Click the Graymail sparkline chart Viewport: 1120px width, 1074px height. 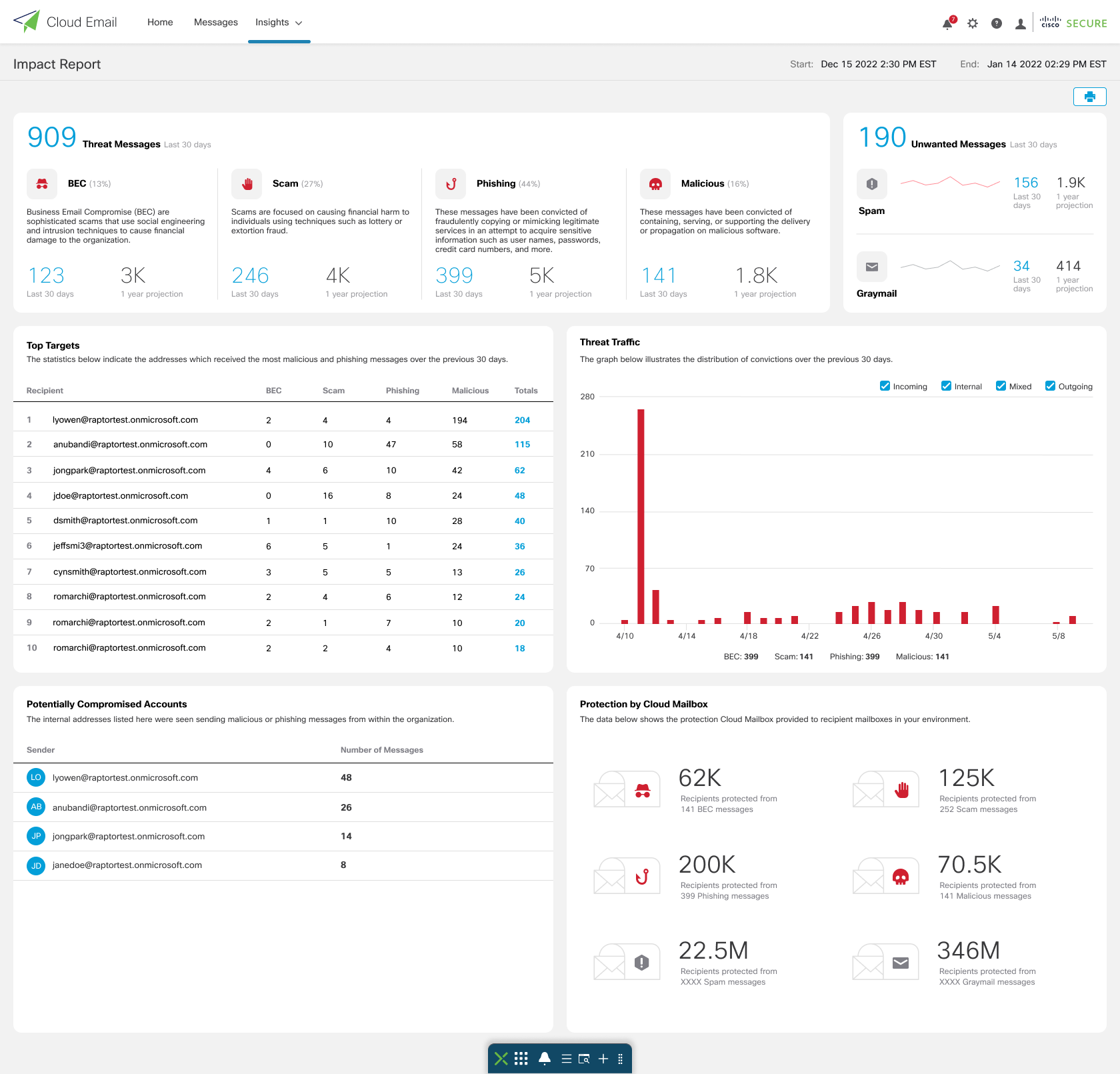(x=950, y=265)
